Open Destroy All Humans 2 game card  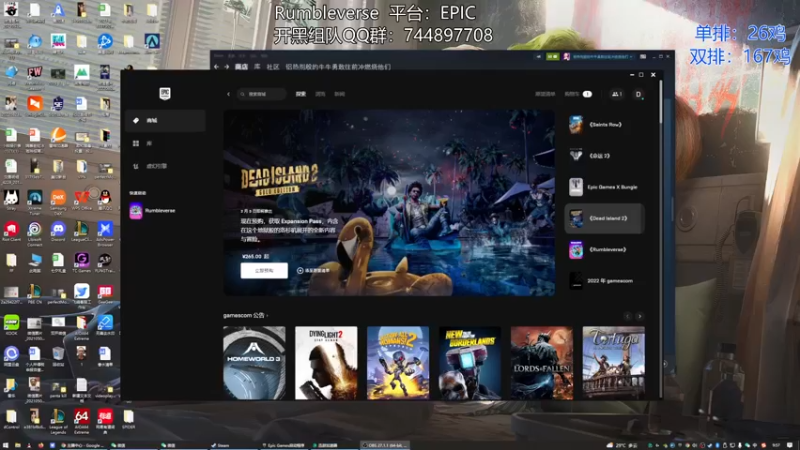[x=398, y=363]
